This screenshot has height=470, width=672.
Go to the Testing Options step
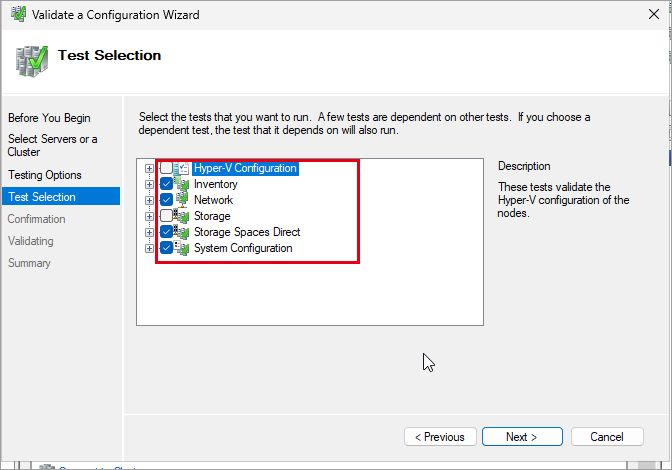pos(45,175)
